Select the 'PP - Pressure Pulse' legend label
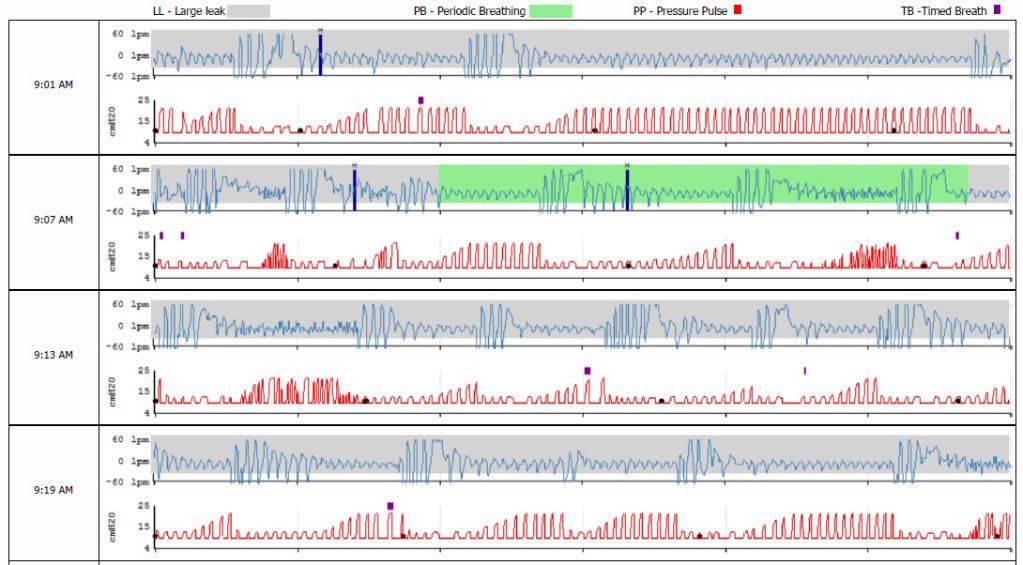Screen dimensions: 1023x565 680,11
